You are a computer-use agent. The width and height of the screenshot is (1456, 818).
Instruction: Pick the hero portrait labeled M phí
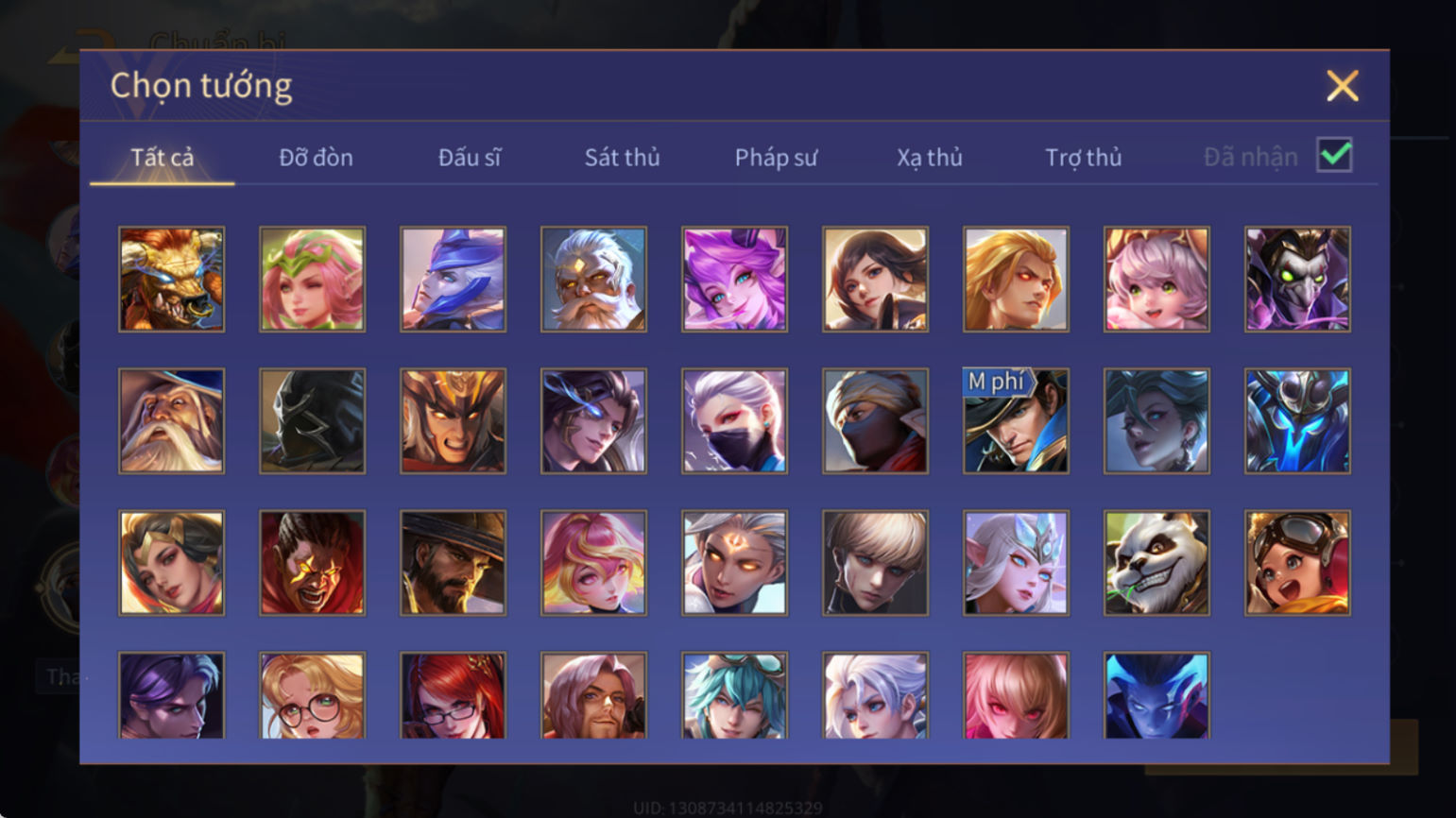[1016, 421]
